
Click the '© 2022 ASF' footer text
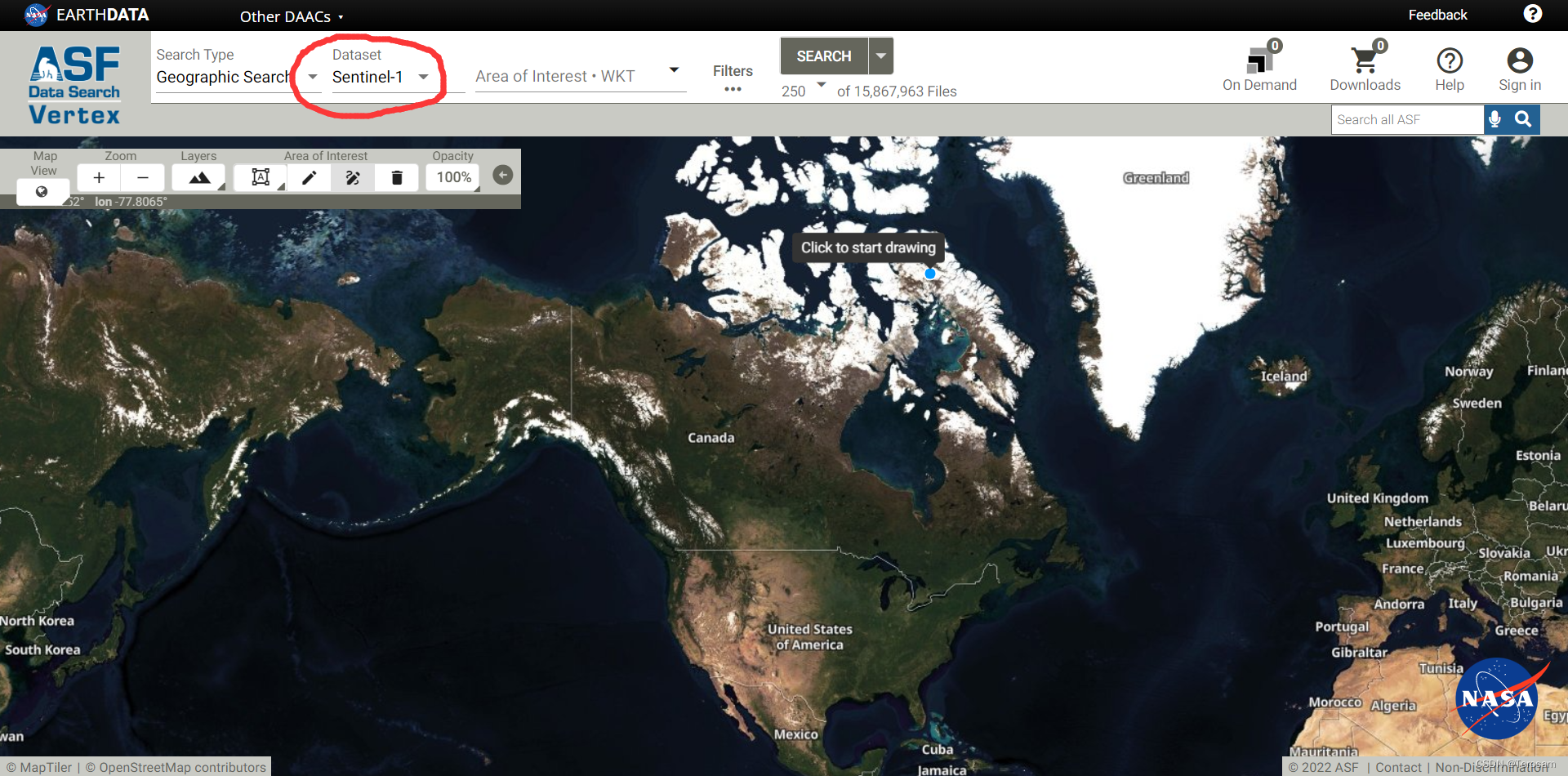pyautogui.click(x=1323, y=767)
